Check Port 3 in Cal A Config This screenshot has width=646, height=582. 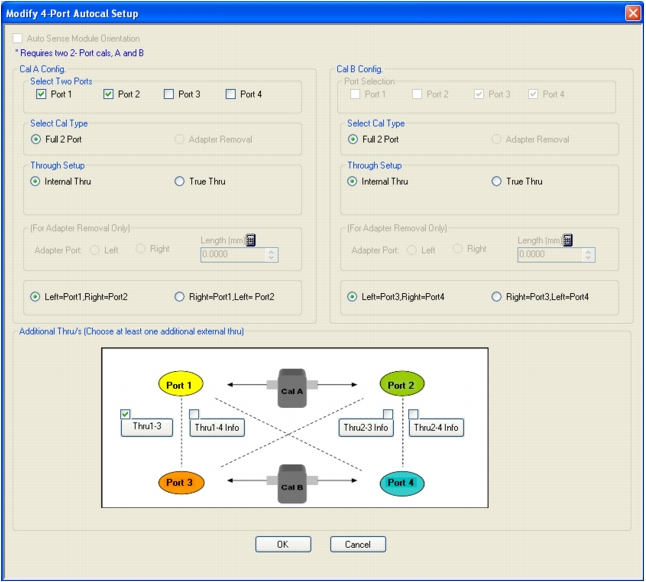tap(169, 94)
